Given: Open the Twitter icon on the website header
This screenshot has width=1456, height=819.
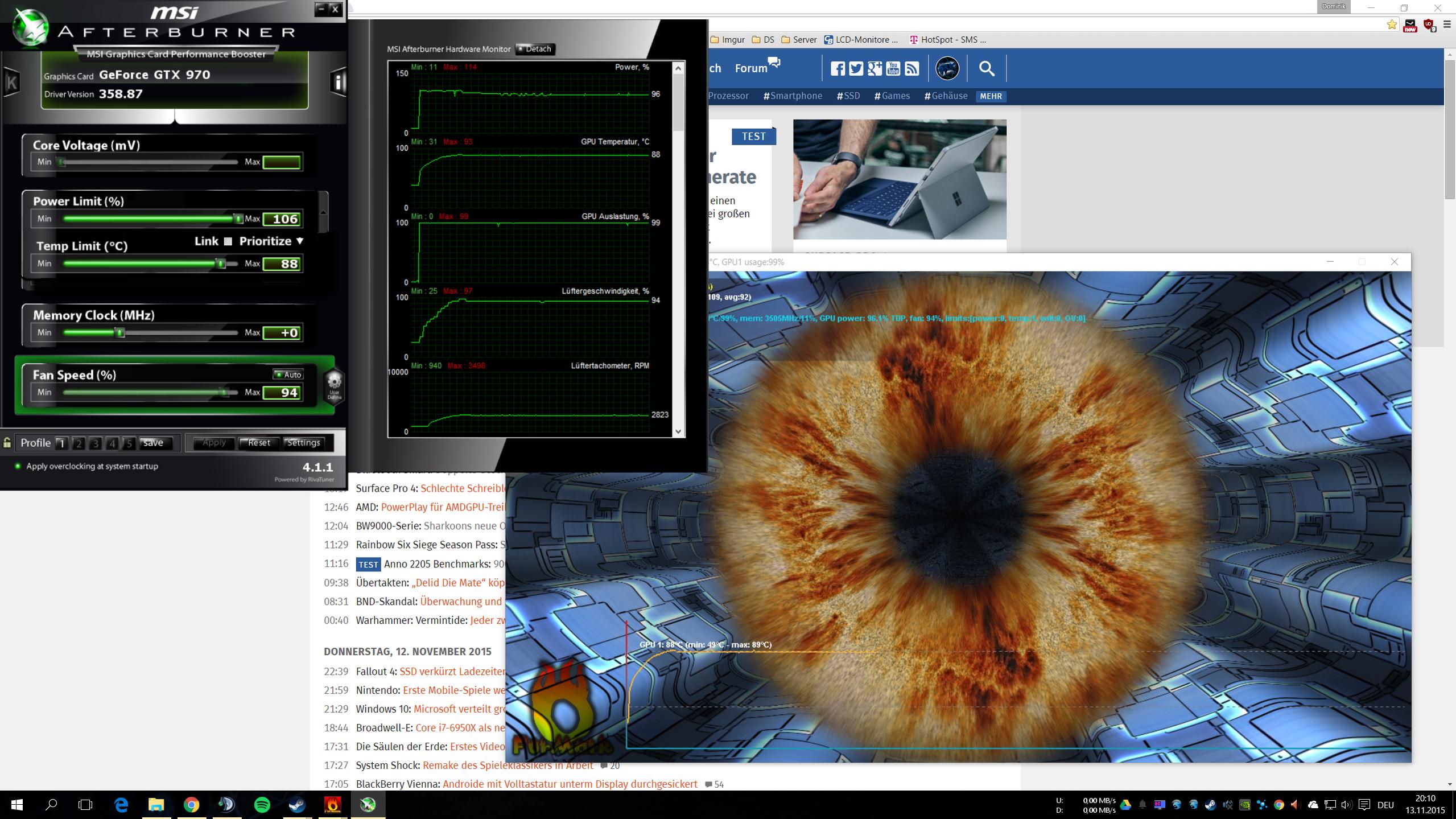Looking at the screenshot, I should click(856, 69).
